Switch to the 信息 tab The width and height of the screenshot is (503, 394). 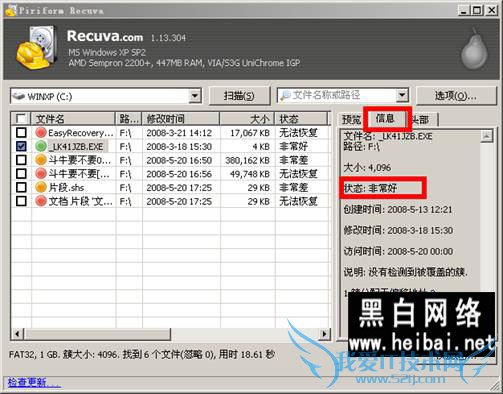386,118
